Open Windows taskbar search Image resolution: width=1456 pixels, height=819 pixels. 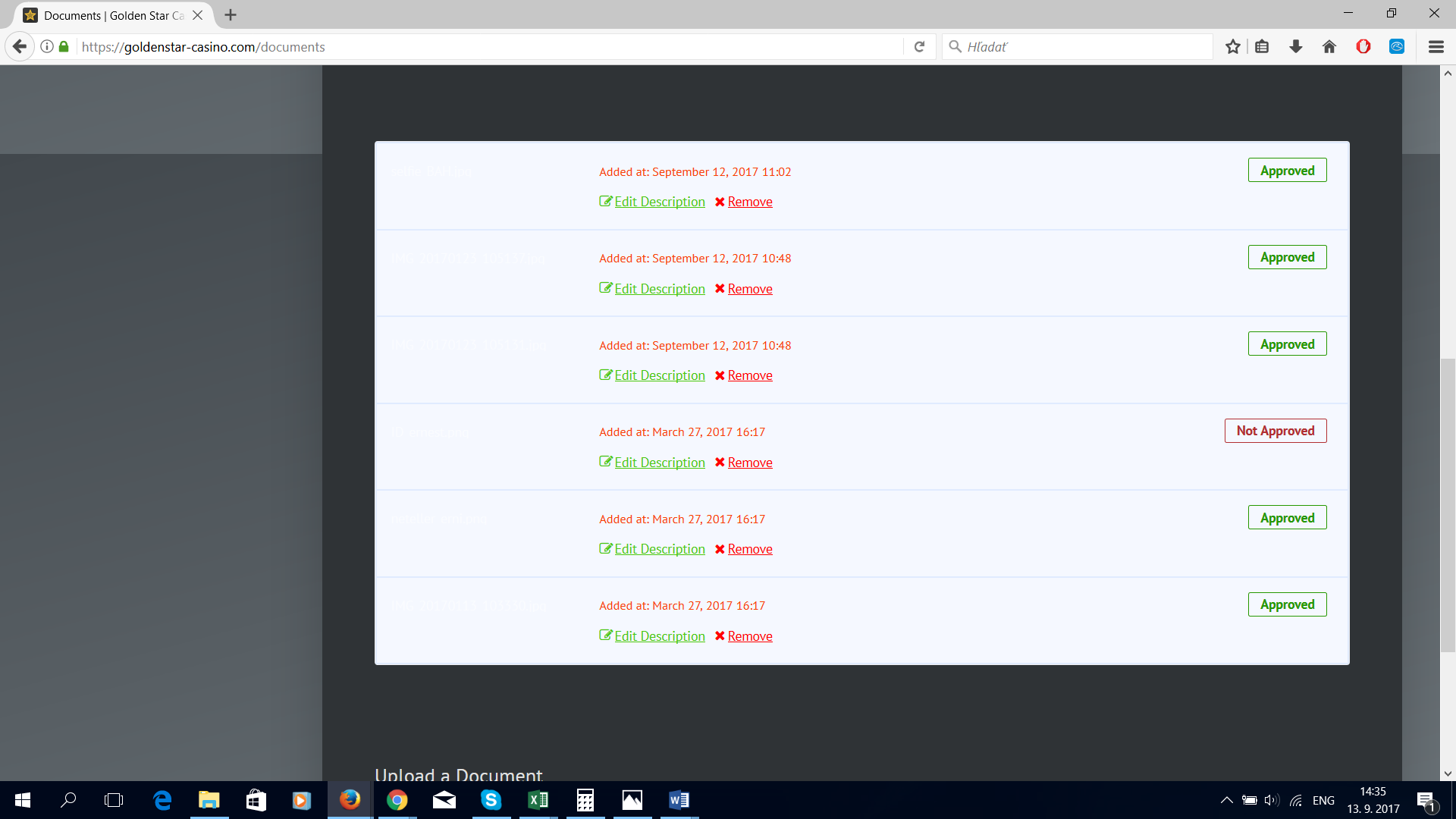(x=68, y=800)
